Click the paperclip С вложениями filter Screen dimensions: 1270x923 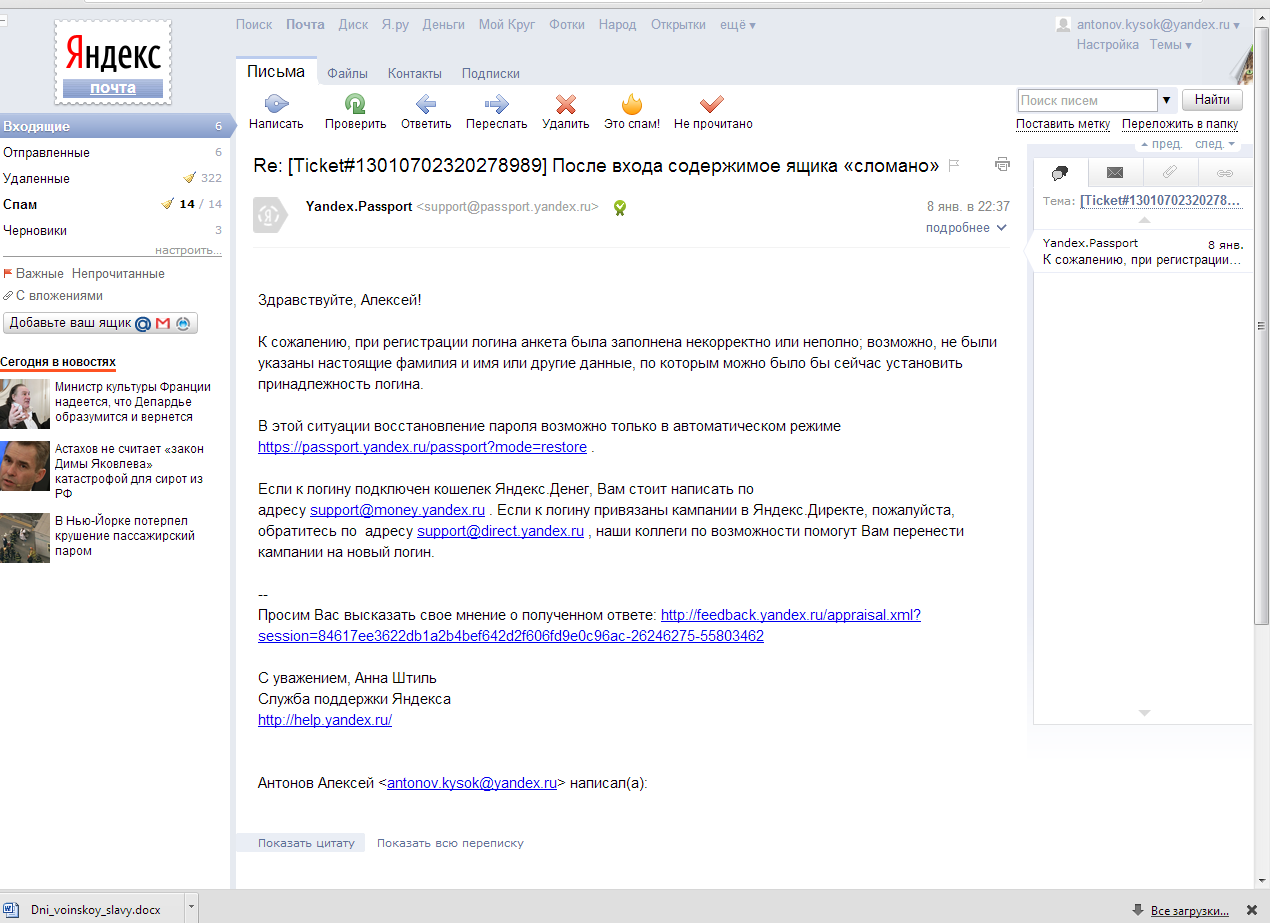[x=8, y=296]
